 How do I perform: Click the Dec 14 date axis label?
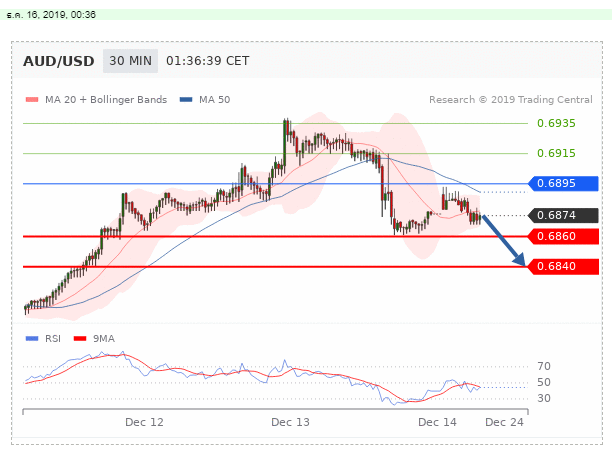point(437,422)
